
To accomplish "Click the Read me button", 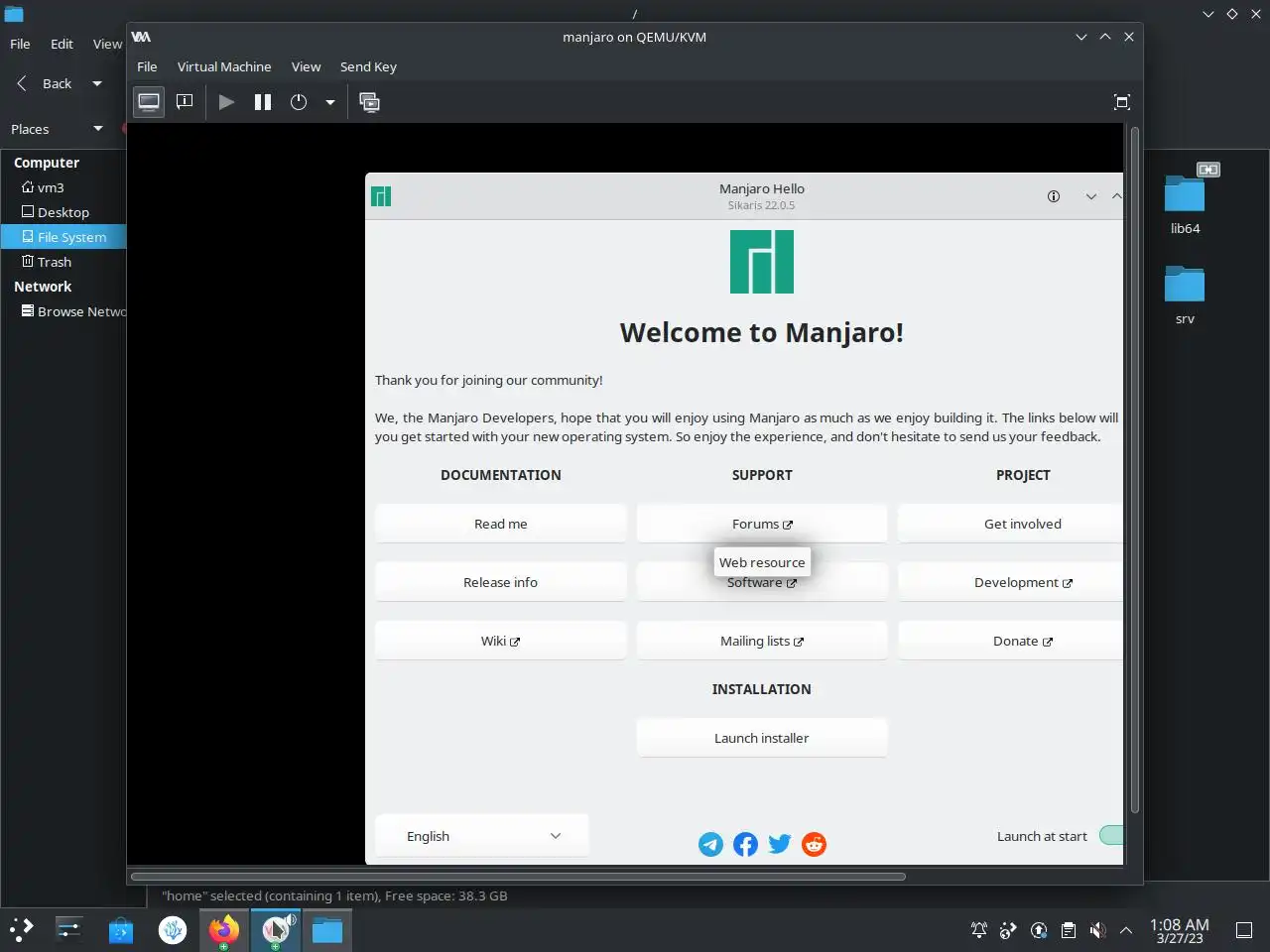I will point(501,524).
